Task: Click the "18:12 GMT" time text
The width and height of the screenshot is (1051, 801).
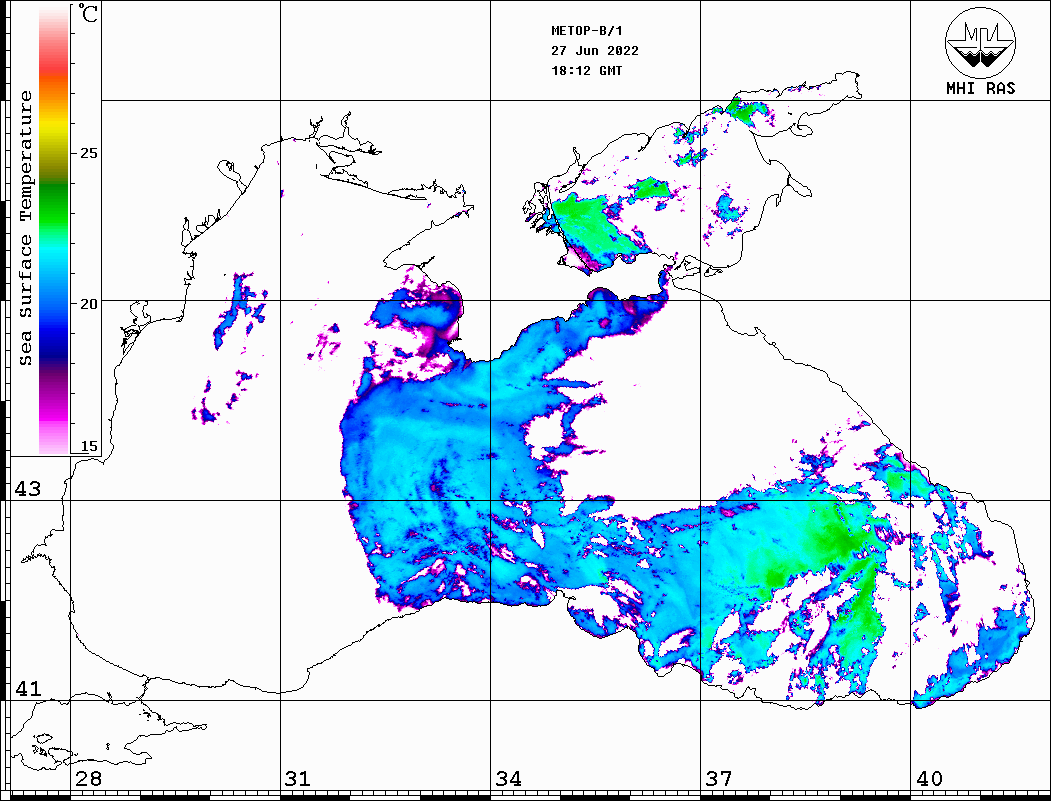Action: (x=586, y=70)
